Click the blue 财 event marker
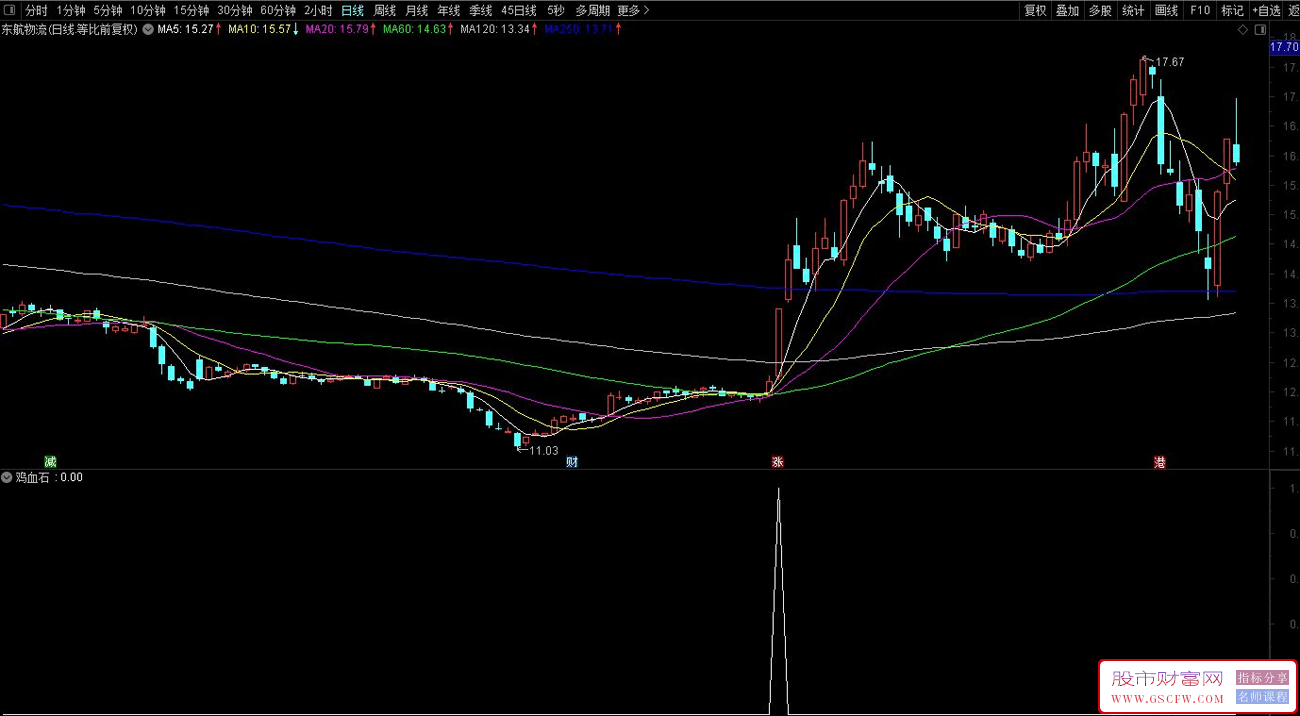Screen dimensions: 1300x716 point(571,461)
